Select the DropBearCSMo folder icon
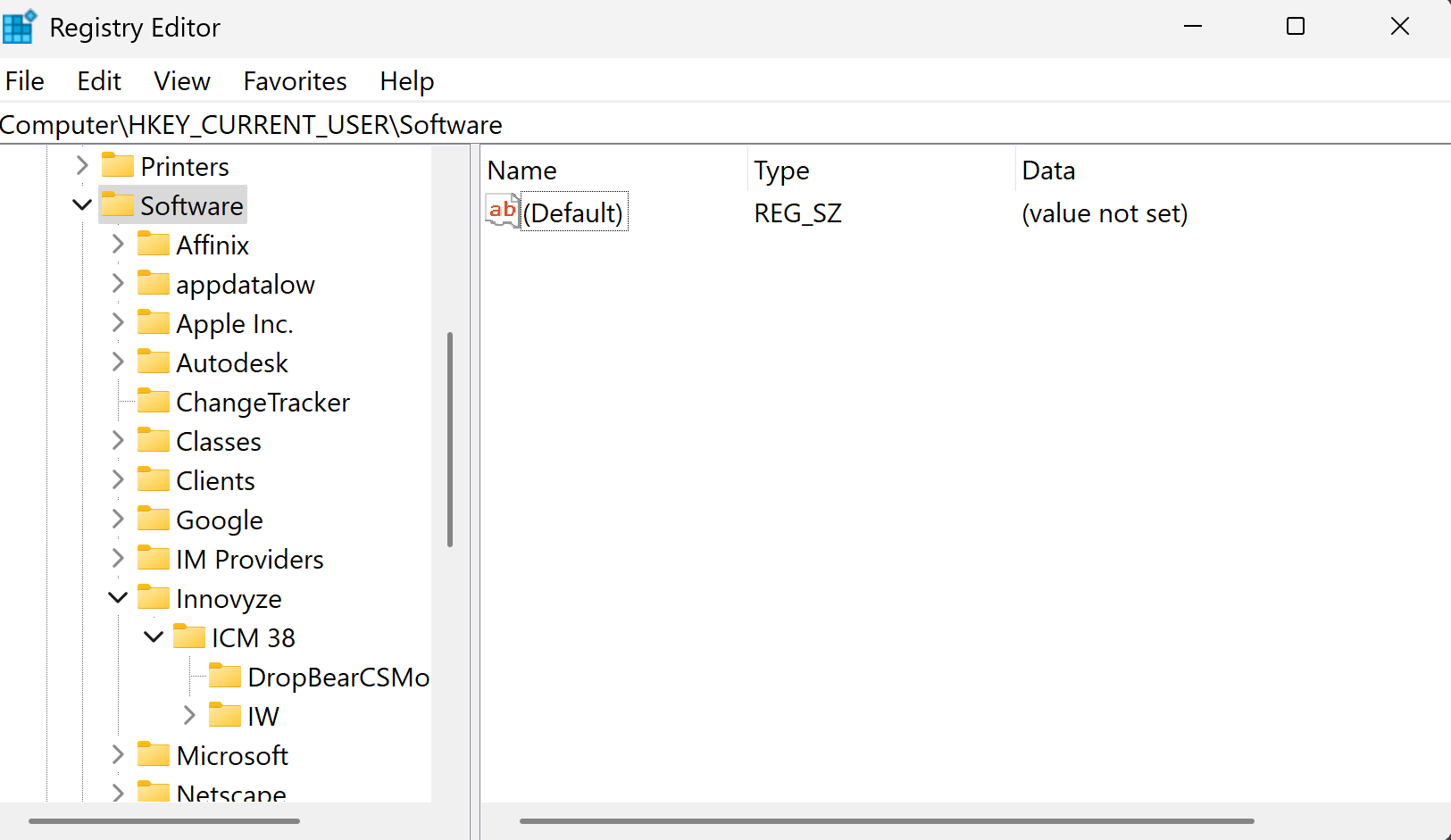 pyautogui.click(x=225, y=676)
